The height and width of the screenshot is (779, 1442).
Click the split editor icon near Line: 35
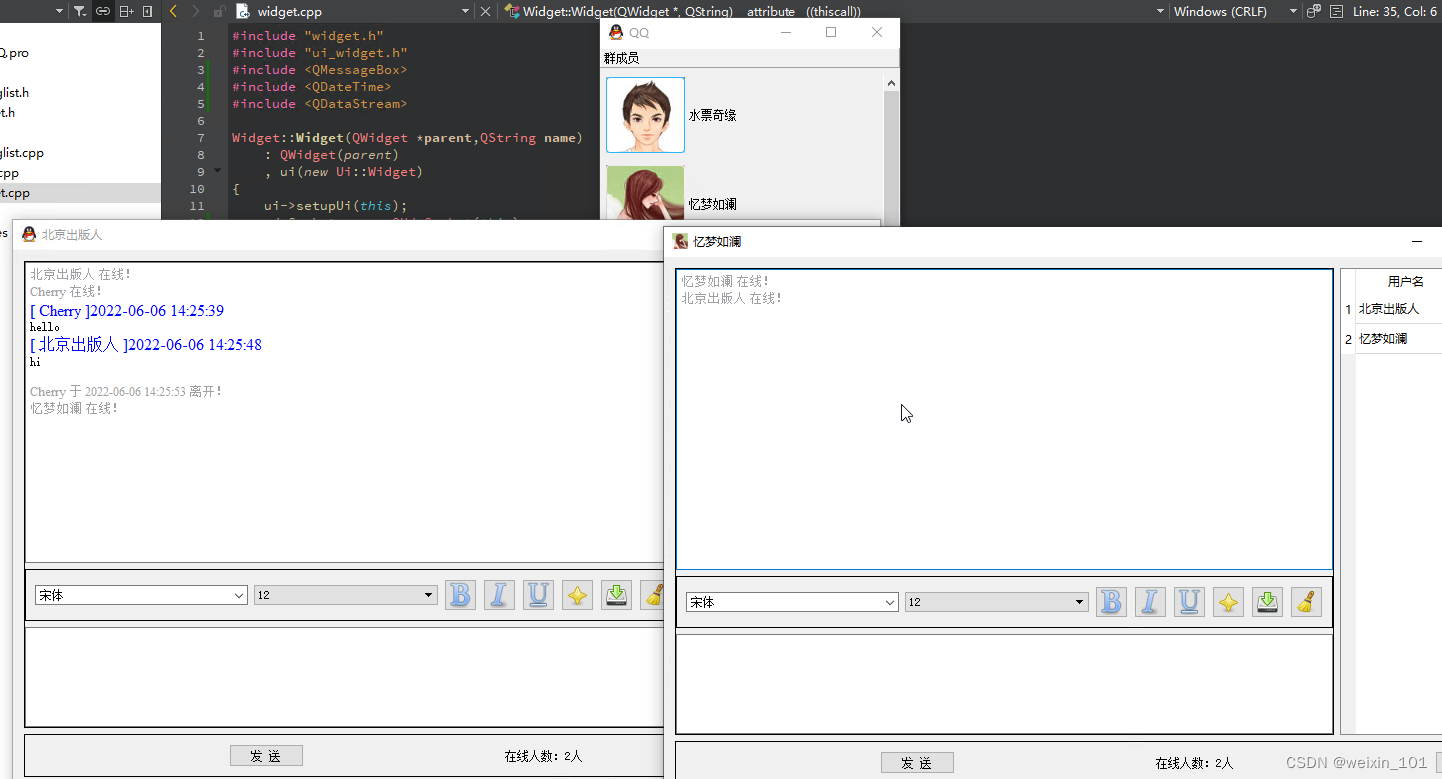(1336, 11)
